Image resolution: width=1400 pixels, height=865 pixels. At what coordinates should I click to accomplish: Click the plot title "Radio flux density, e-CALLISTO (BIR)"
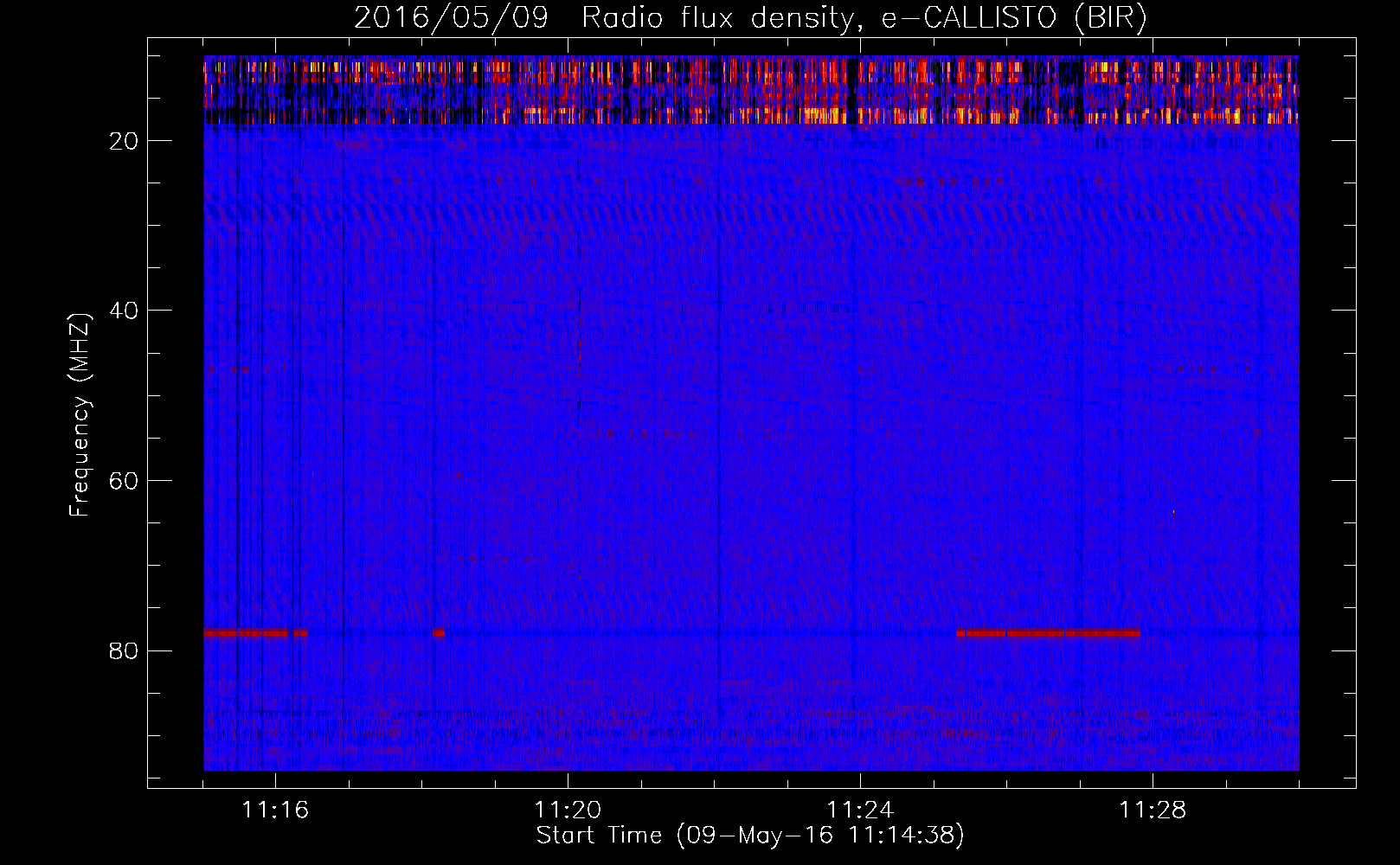(x=864, y=18)
